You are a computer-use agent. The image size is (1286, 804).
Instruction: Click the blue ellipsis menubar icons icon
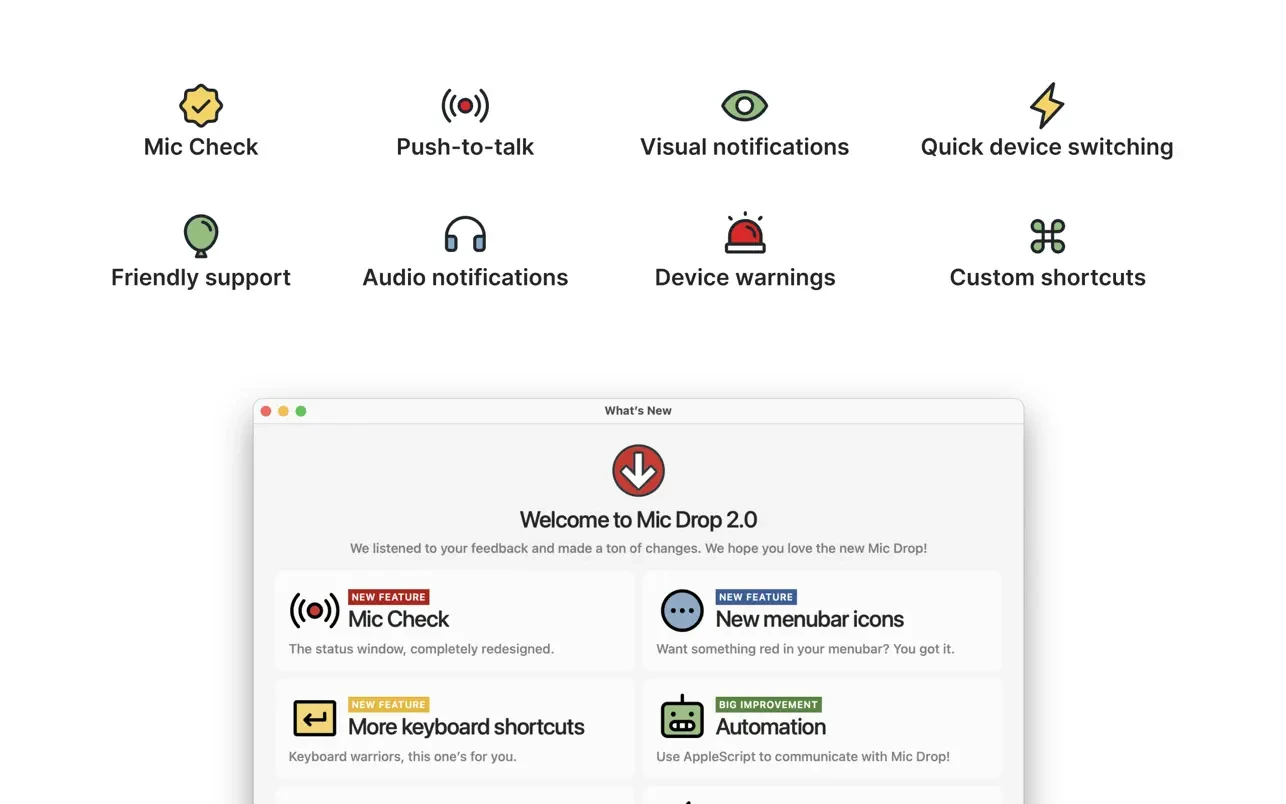pyautogui.click(x=682, y=610)
